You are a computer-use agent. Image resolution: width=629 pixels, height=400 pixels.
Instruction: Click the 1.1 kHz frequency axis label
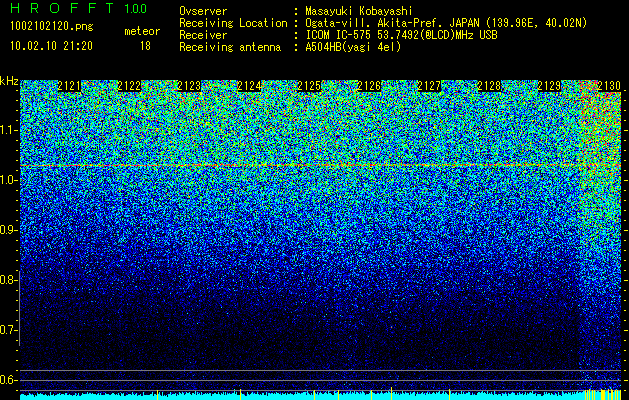[9, 130]
